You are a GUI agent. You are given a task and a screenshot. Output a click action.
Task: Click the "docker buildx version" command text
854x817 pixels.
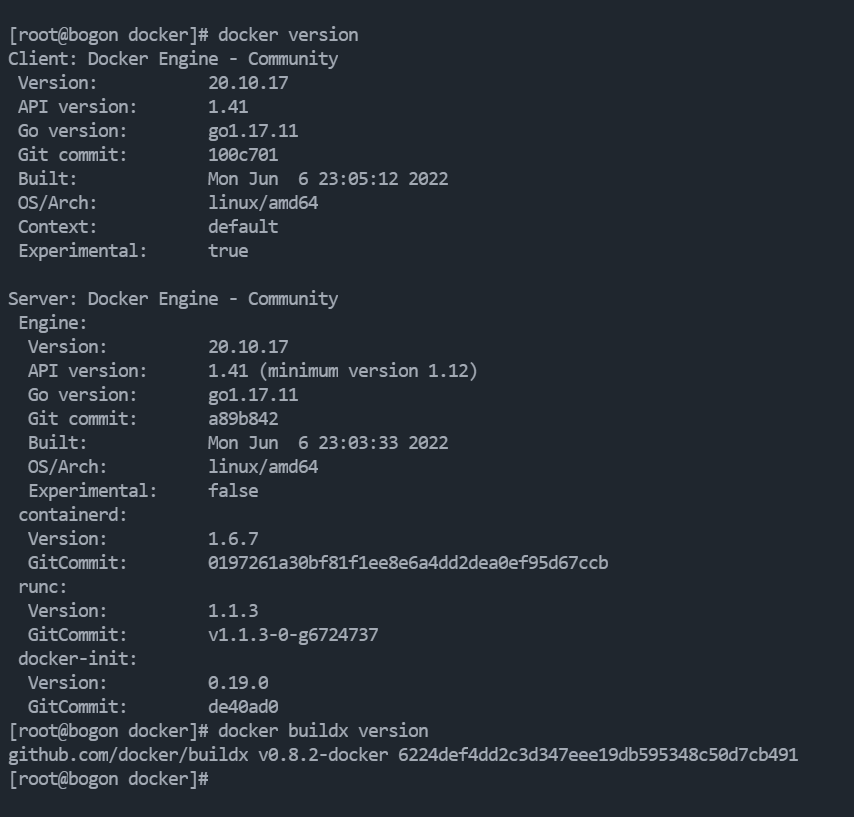click(323, 731)
